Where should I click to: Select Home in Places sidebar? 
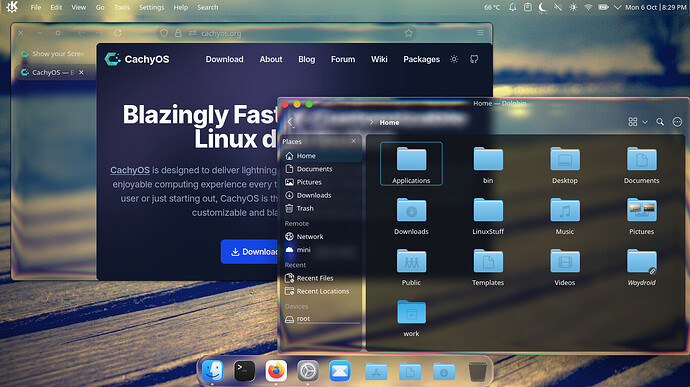321,156
